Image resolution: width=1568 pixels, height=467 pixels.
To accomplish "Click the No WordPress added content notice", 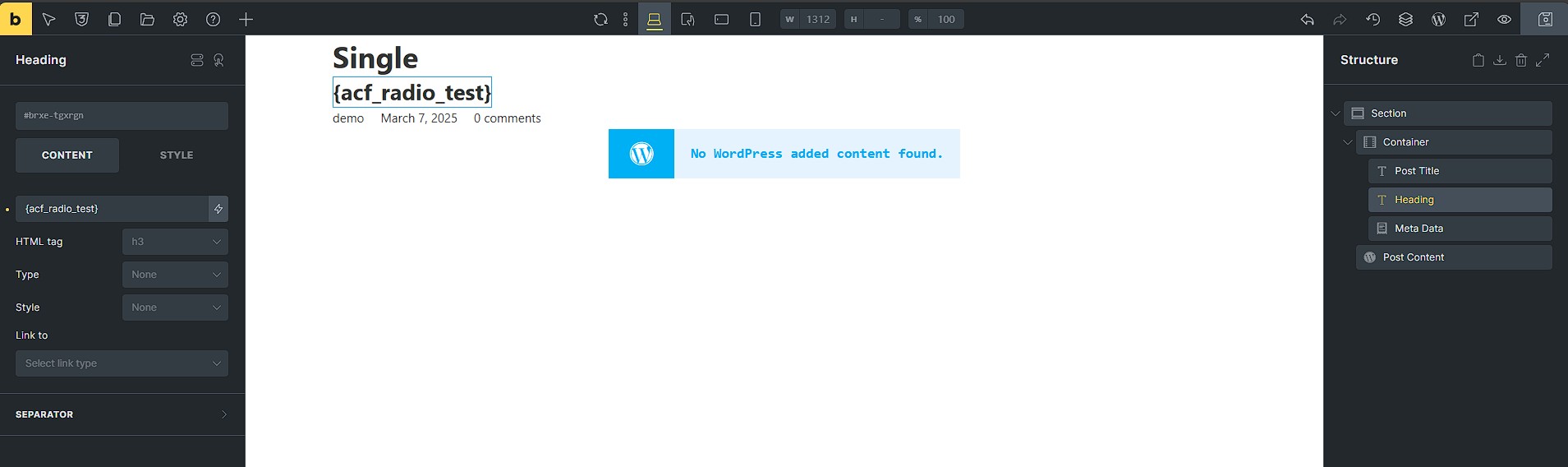I will tap(784, 154).
